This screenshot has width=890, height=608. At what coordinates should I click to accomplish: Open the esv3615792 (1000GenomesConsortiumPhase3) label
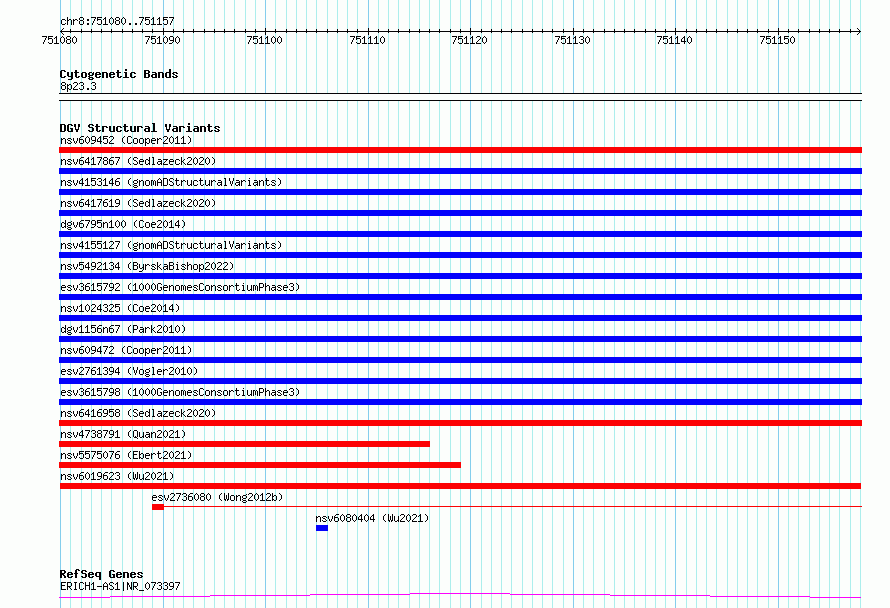coord(180,287)
